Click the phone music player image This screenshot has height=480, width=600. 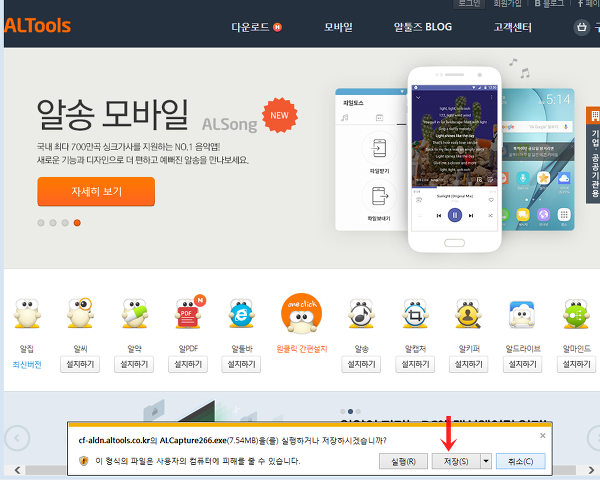pos(455,160)
